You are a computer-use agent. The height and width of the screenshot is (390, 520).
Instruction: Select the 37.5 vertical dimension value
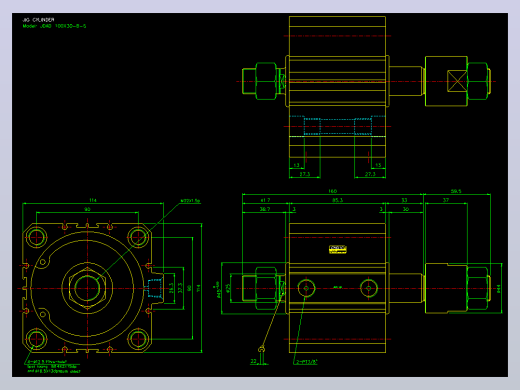point(180,288)
